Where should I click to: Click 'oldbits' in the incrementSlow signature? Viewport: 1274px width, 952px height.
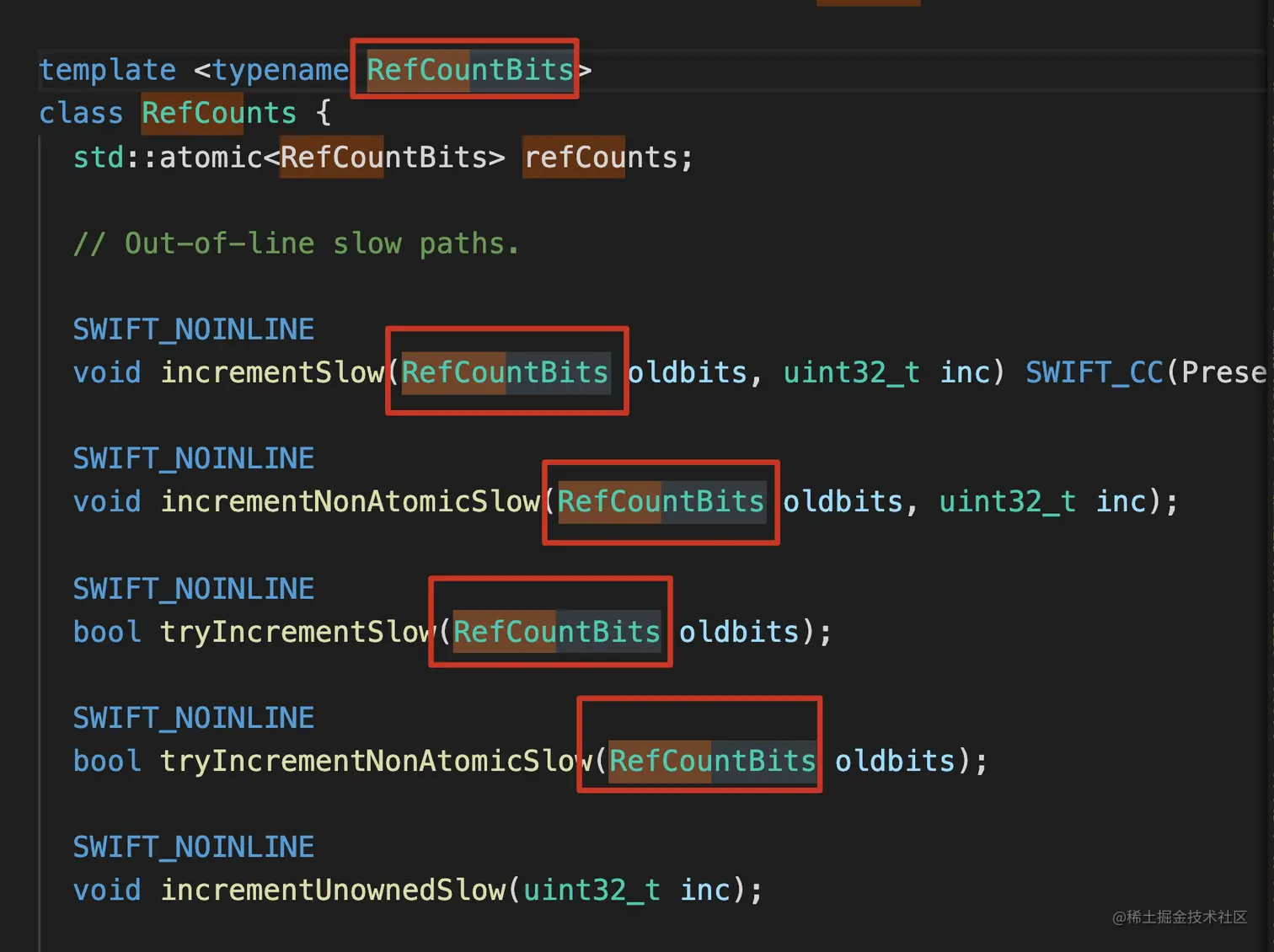click(688, 372)
